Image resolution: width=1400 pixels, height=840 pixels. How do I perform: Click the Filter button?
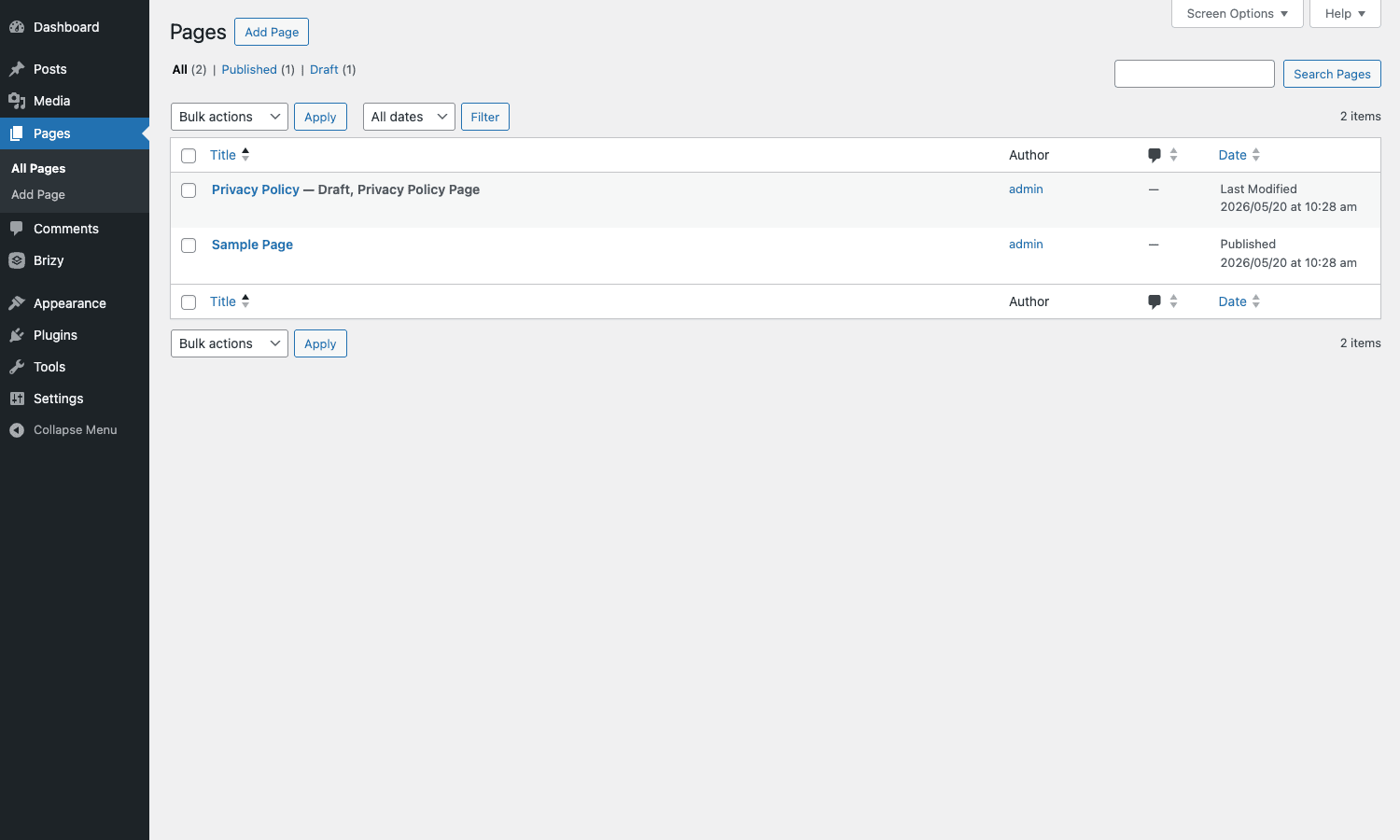click(485, 117)
